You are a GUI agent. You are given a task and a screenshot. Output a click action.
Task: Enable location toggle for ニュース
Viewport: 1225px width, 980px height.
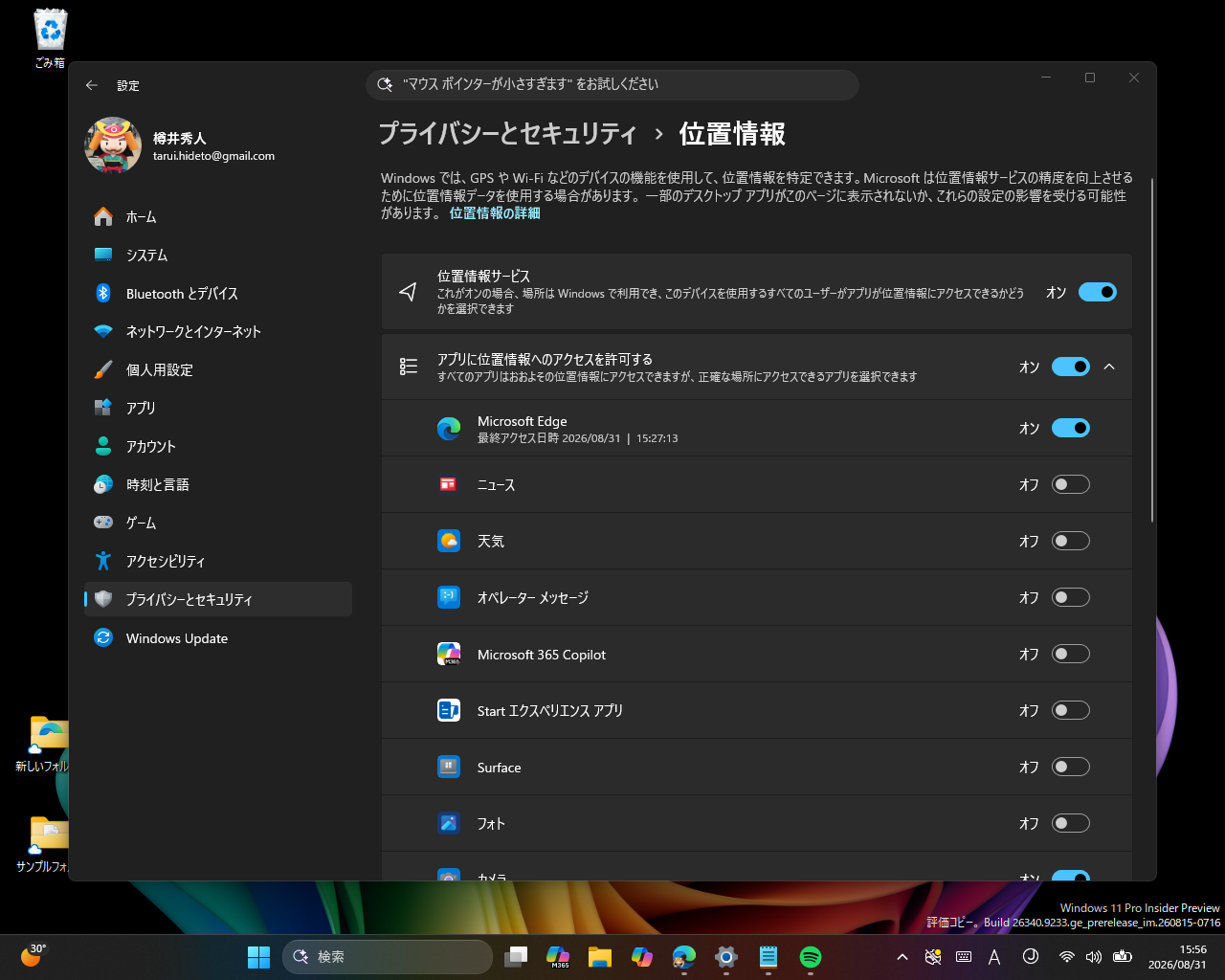click(1071, 484)
